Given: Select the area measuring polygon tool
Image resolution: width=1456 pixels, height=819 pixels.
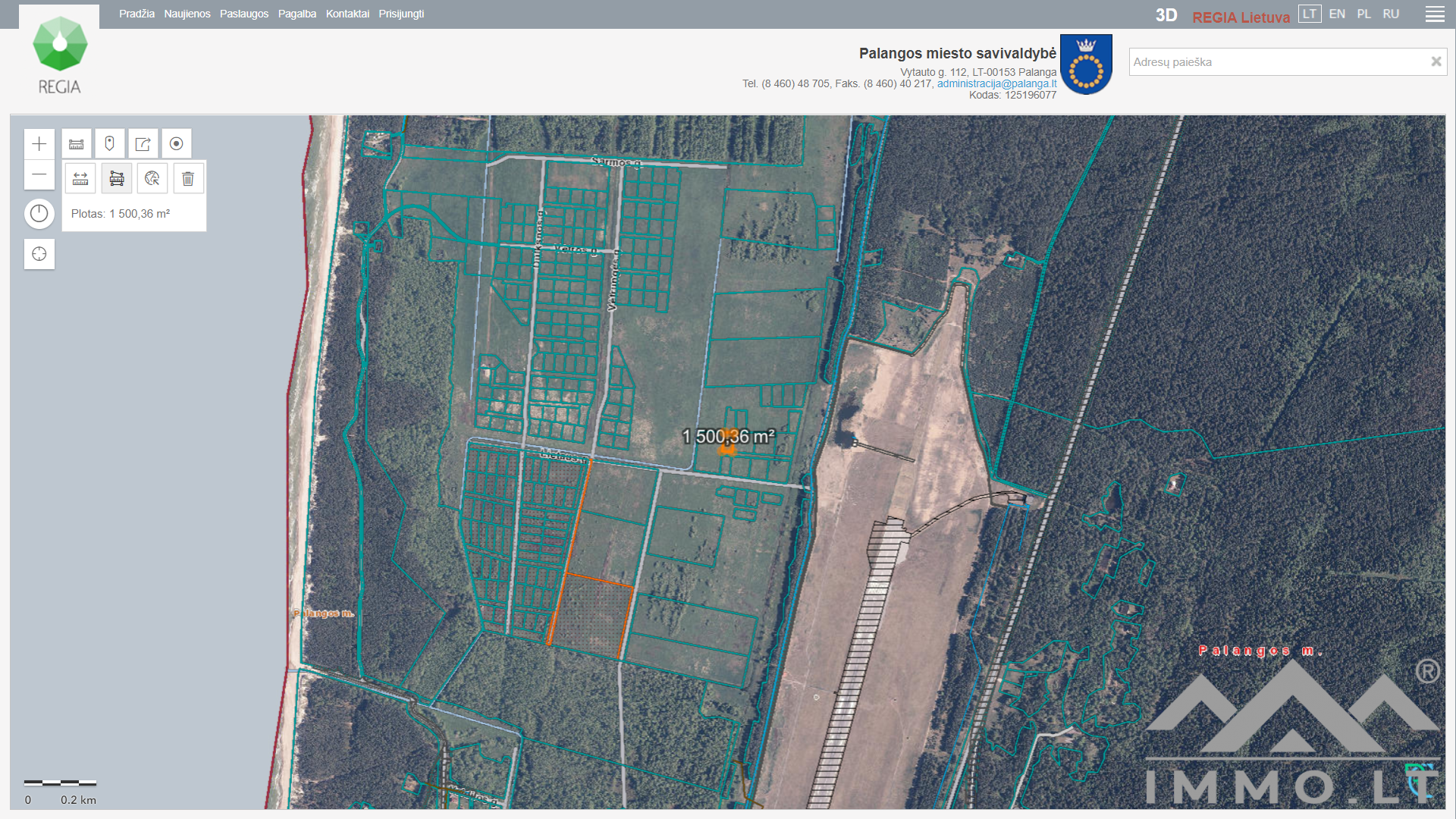Looking at the screenshot, I should click(x=117, y=179).
